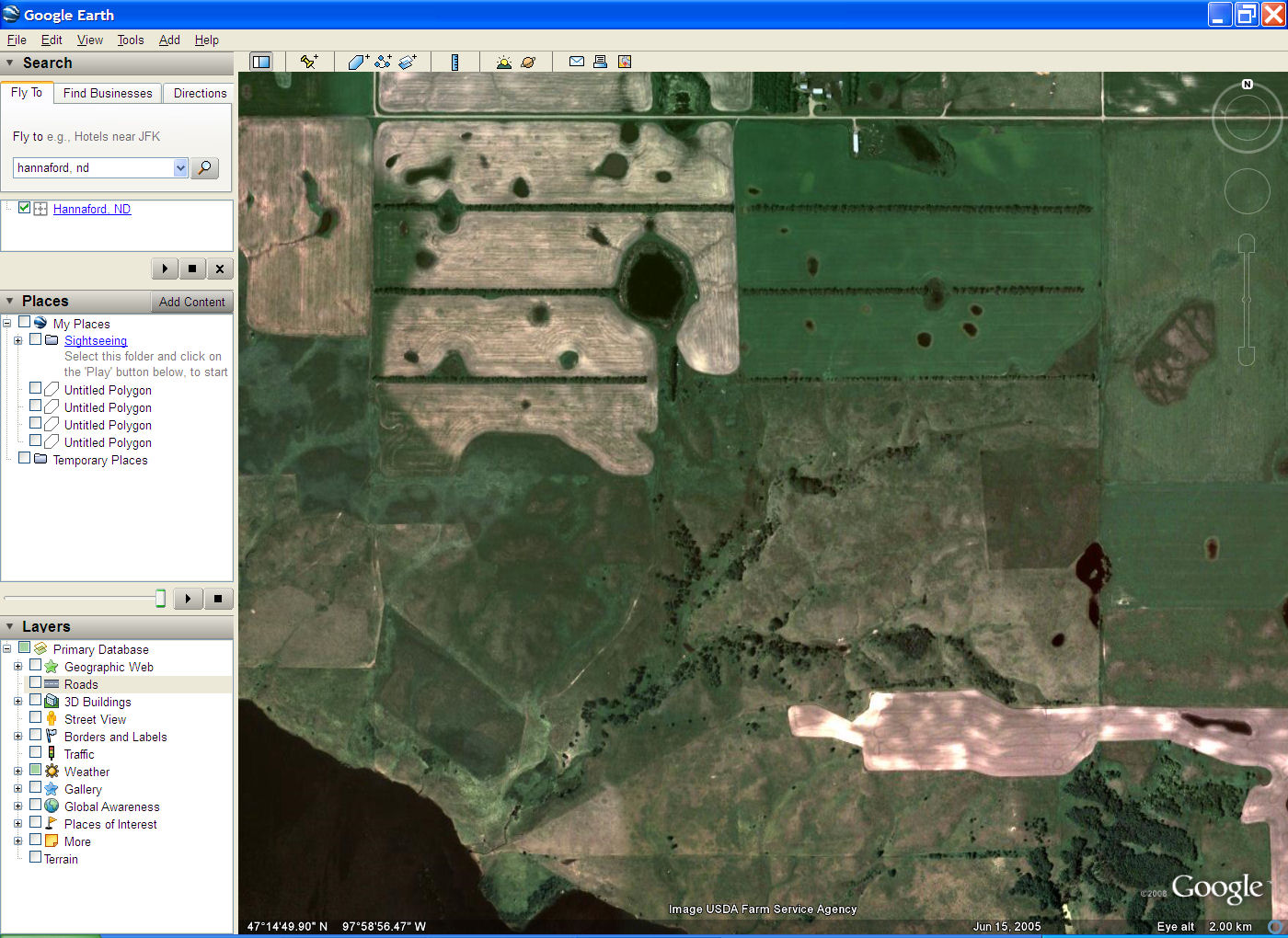Play tour from the Search results panel
Viewport: 1288px width, 938px height.
165,269
